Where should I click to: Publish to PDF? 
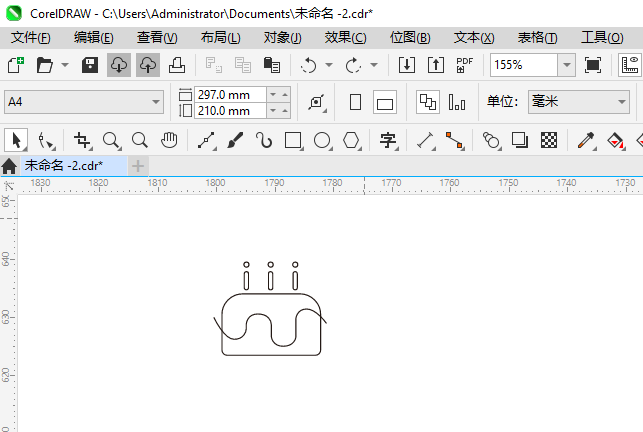pyautogui.click(x=465, y=65)
